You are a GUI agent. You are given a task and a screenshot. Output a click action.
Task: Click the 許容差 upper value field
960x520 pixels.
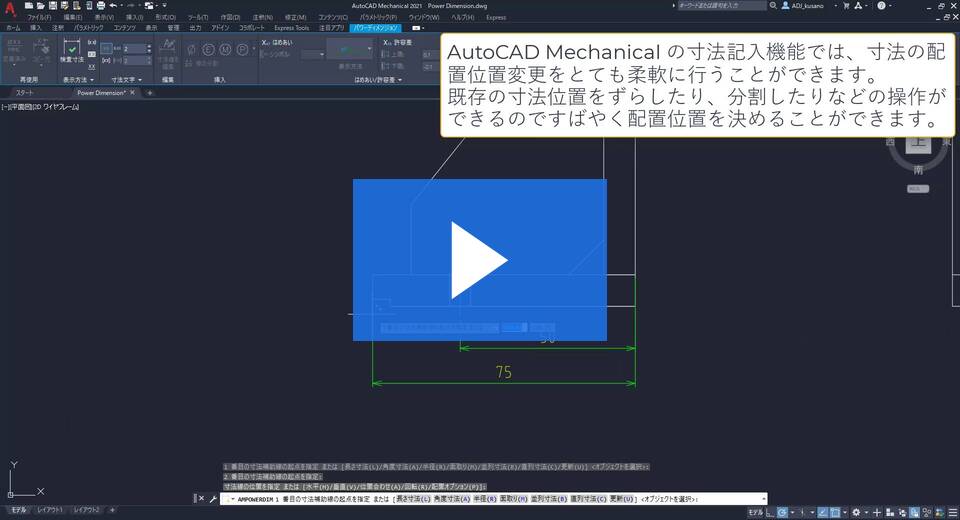pyautogui.click(x=430, y=55)
